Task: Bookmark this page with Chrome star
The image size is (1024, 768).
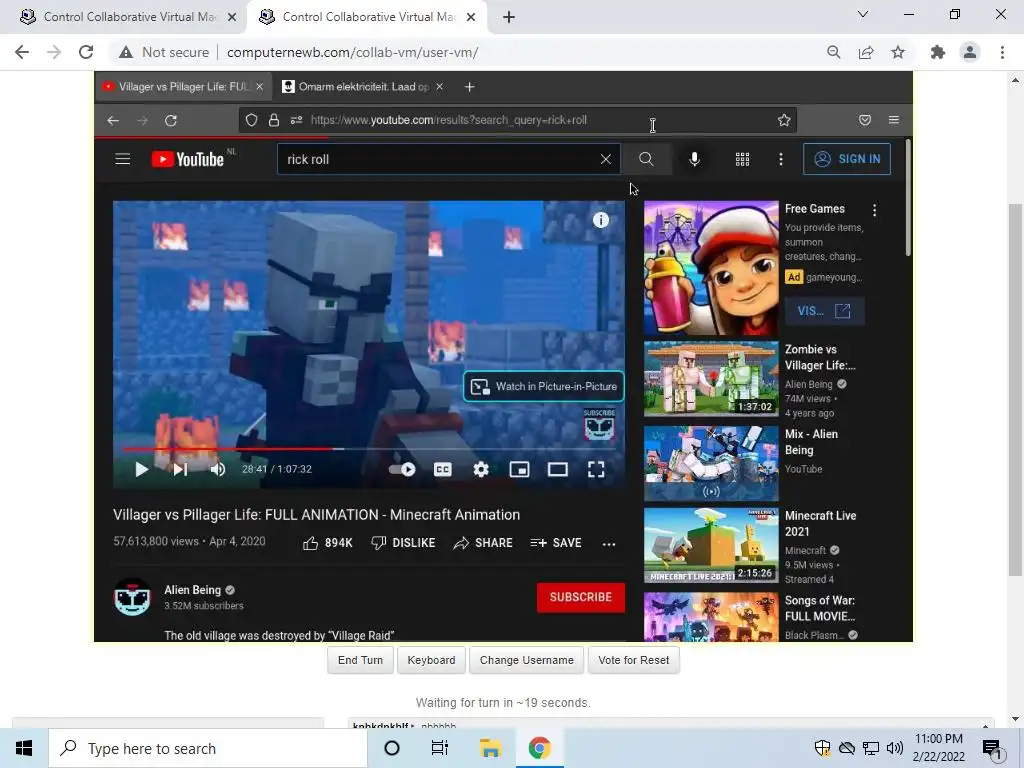Action: coord(898,52)
